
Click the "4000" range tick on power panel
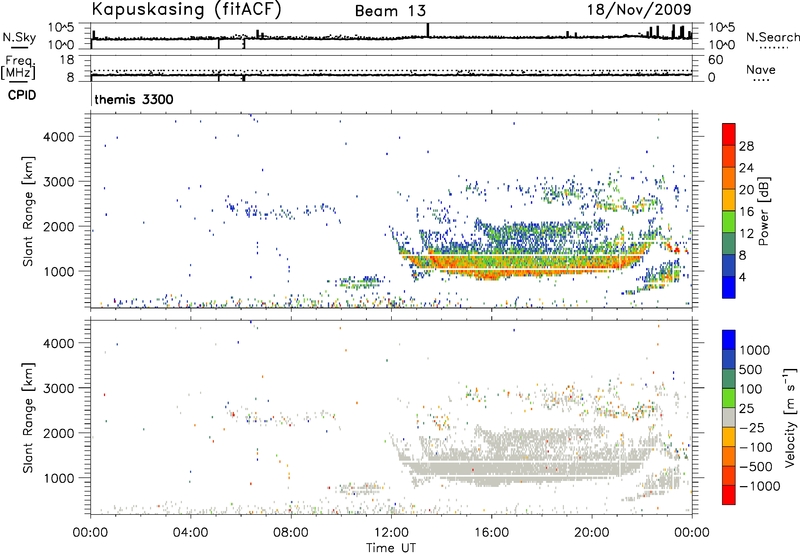pyautogui.click(x=59, y=137)
